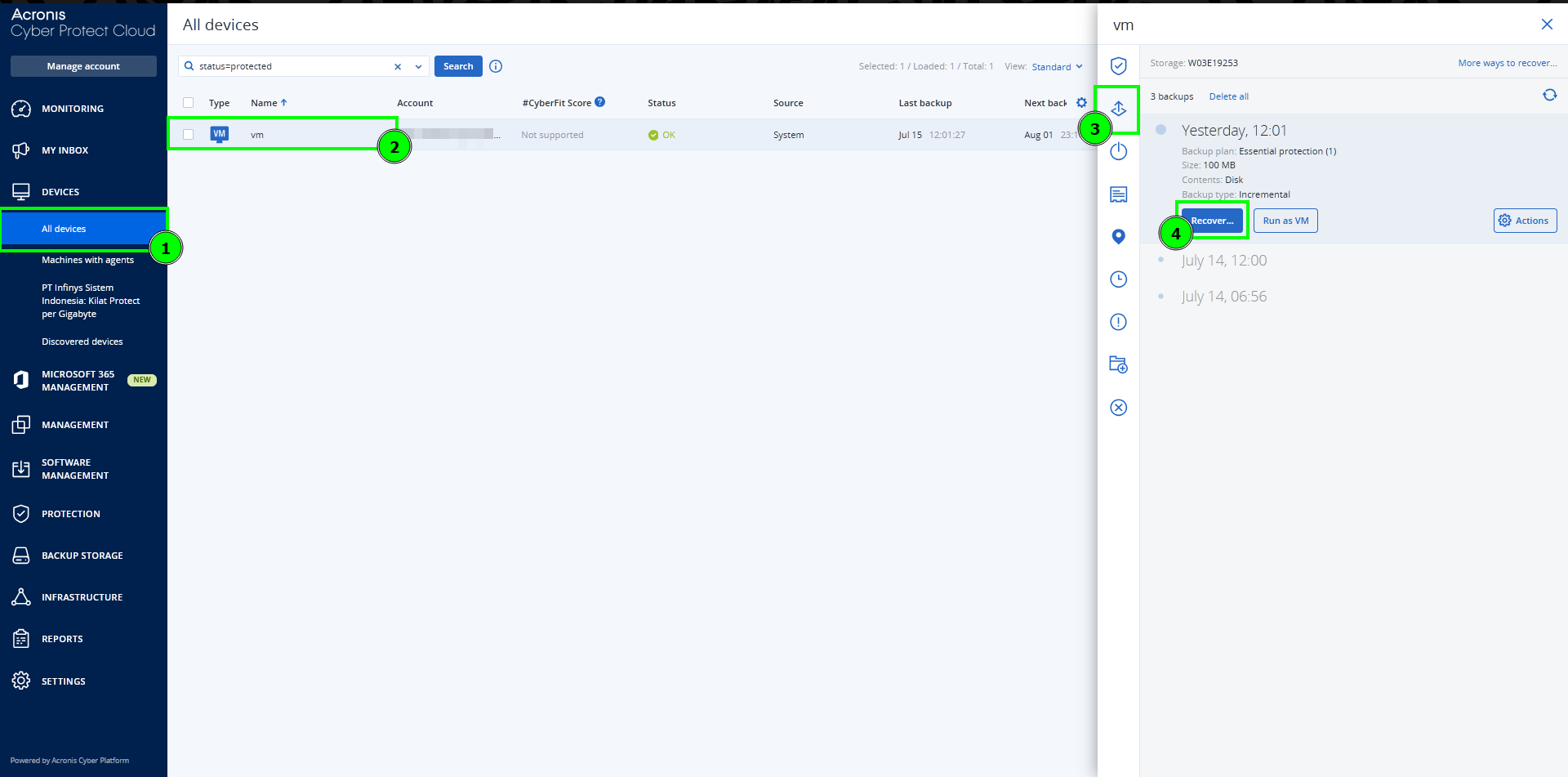
Task: Go to Machines with agents
Action: click(87, 260)
